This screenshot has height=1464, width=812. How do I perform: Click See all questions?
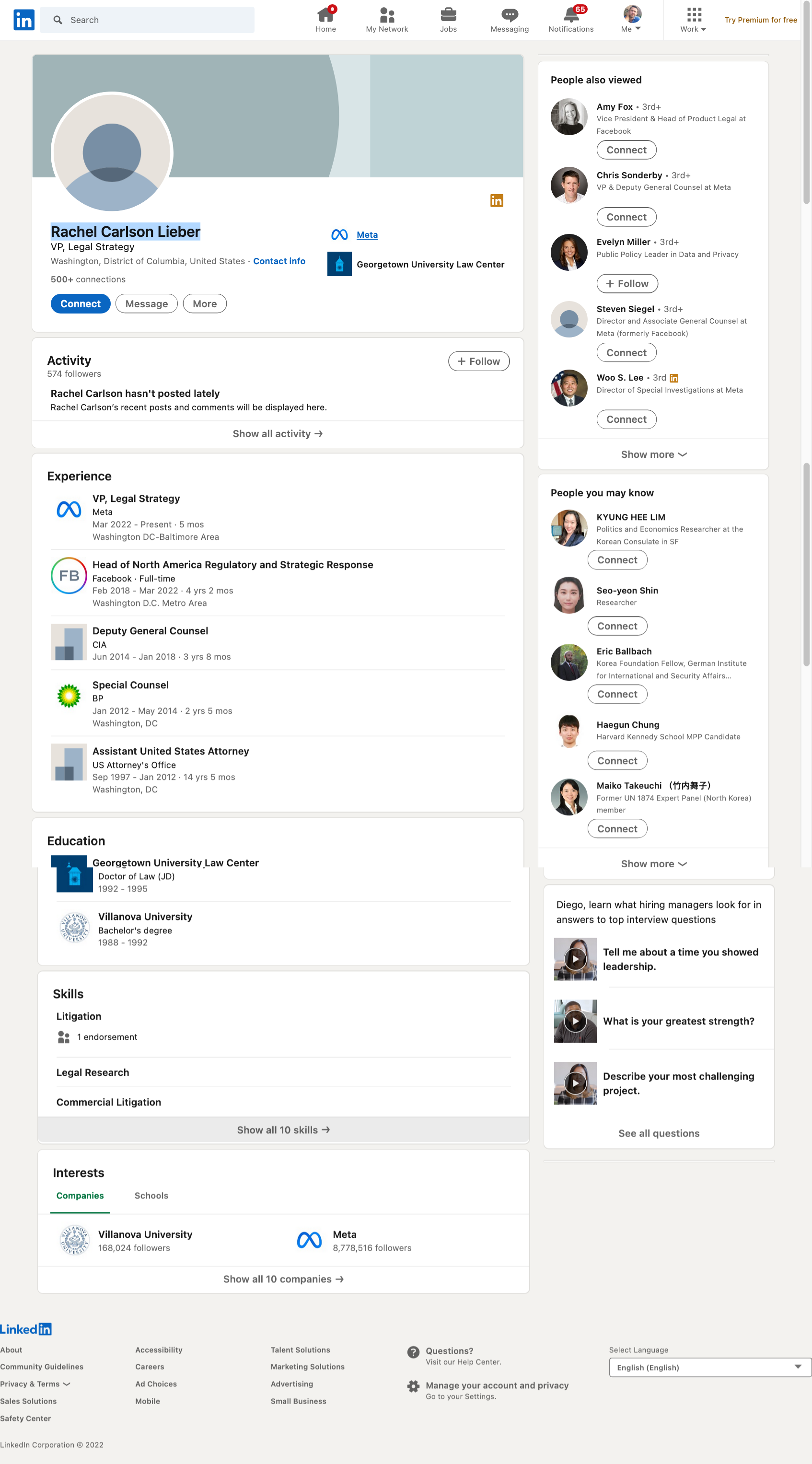click(x=659, y=1134)
